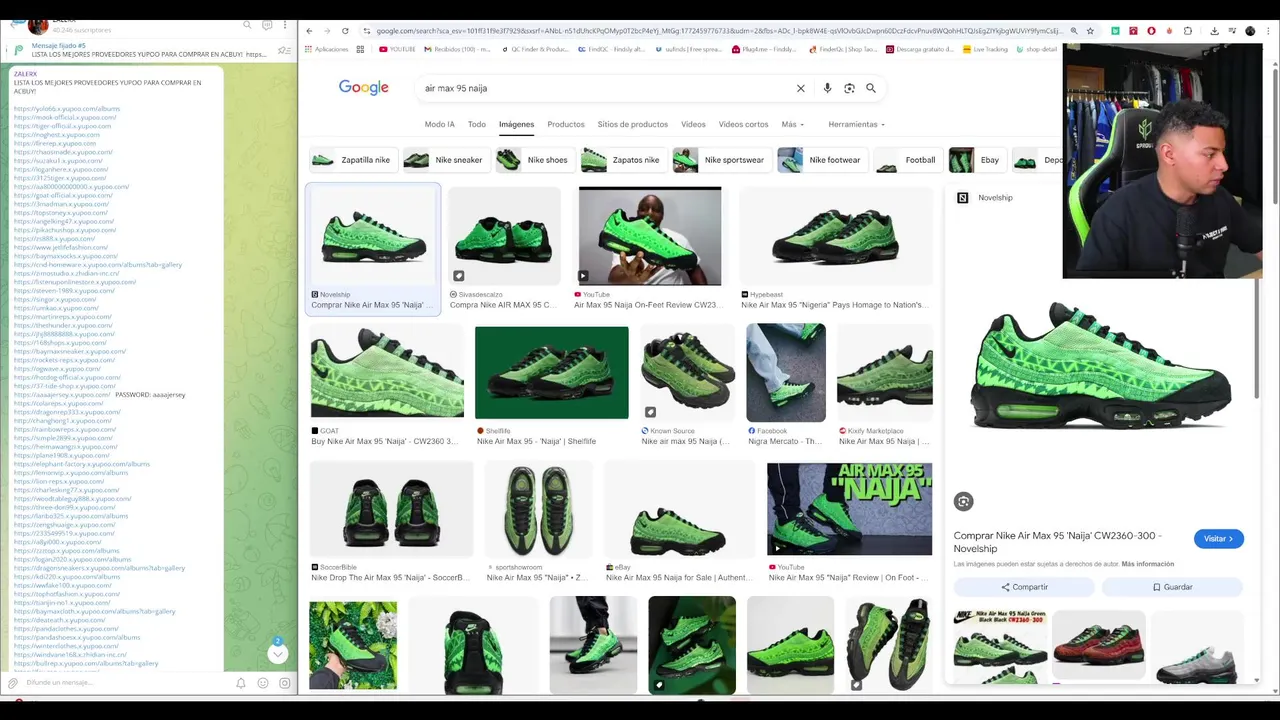Jump to latest Telegram messages
Image resolution: width=1280 pixels, height=720 pixels.
(x=278, y=653)
